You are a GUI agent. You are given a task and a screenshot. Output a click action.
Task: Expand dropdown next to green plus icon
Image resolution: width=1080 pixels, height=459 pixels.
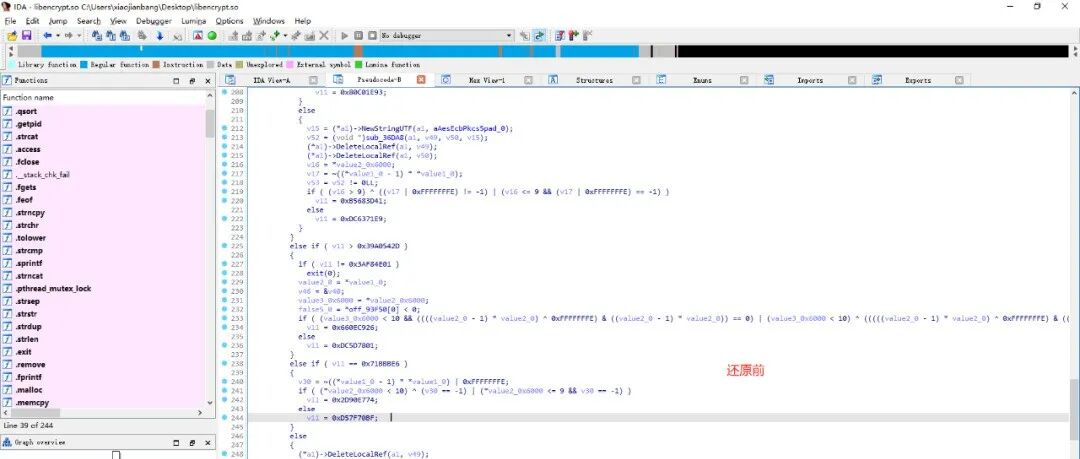coord(285,35)
